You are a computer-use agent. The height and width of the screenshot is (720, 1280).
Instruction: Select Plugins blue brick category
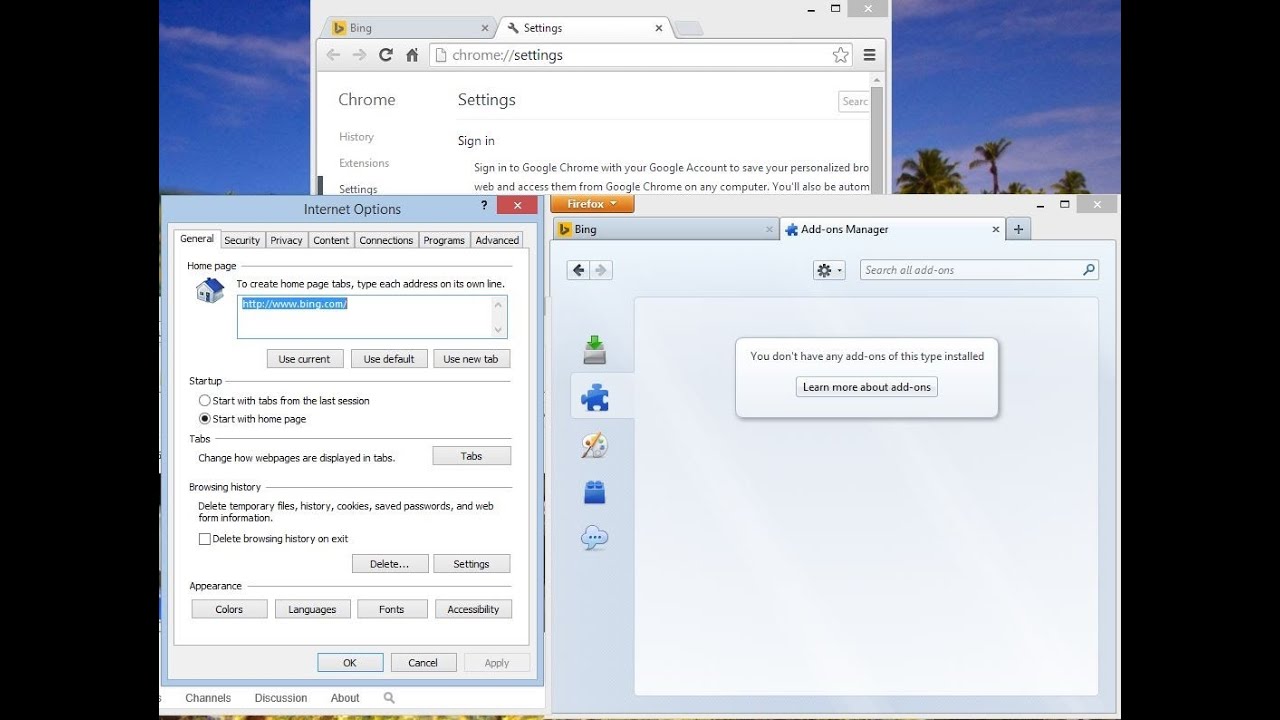[x=595, y=492]
